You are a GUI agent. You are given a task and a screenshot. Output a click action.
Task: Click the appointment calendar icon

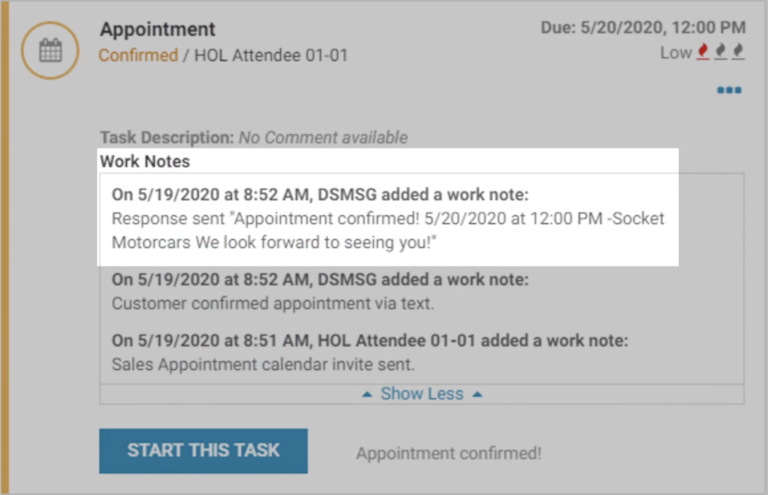point(50,50)
